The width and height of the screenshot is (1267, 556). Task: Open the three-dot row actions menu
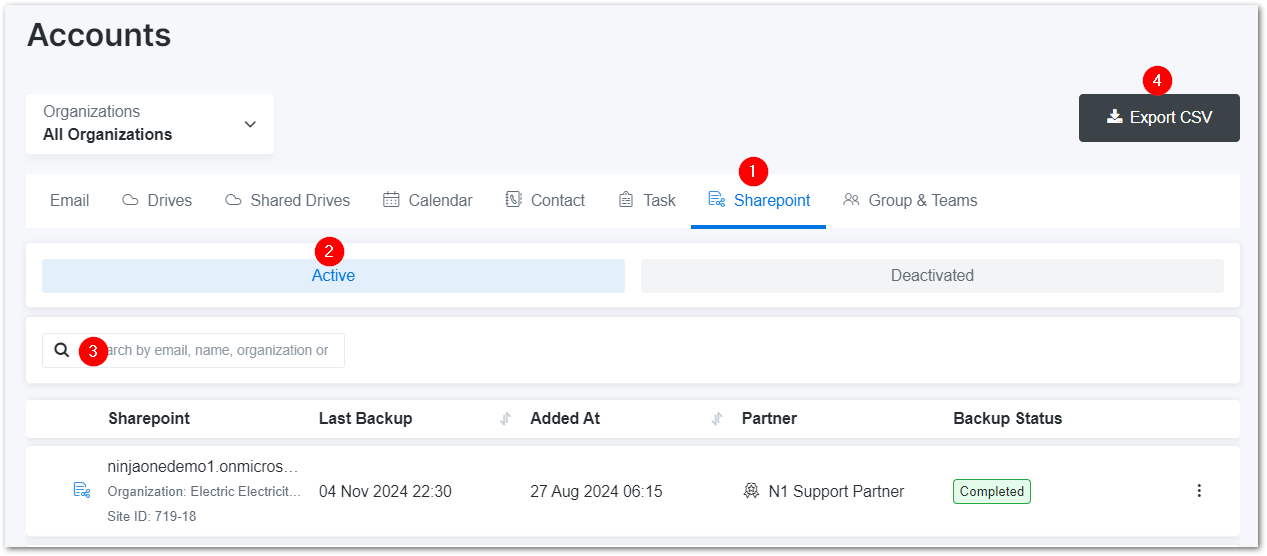(1199, 491)
